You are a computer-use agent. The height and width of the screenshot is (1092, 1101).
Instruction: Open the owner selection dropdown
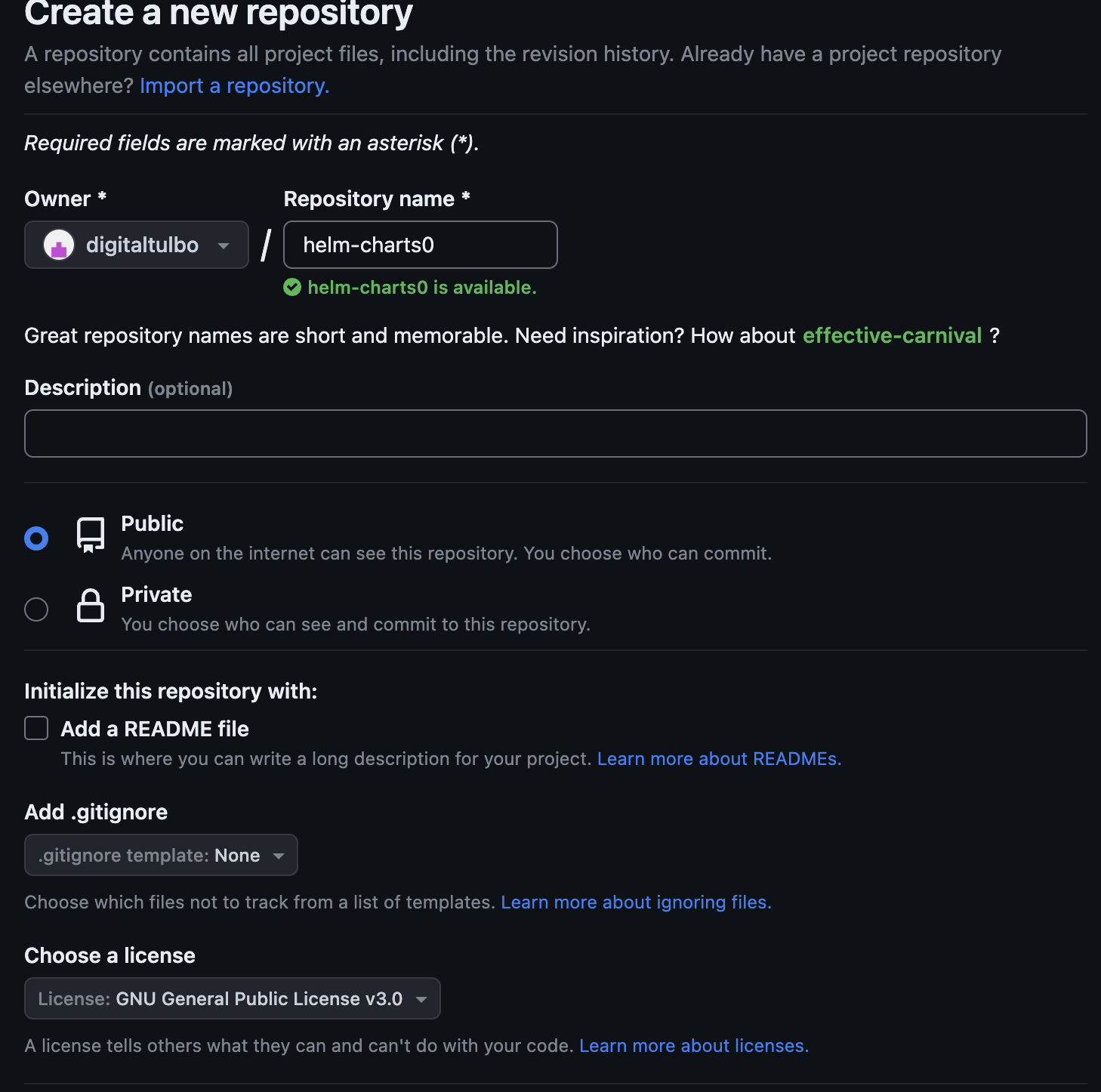pos(136,245)
